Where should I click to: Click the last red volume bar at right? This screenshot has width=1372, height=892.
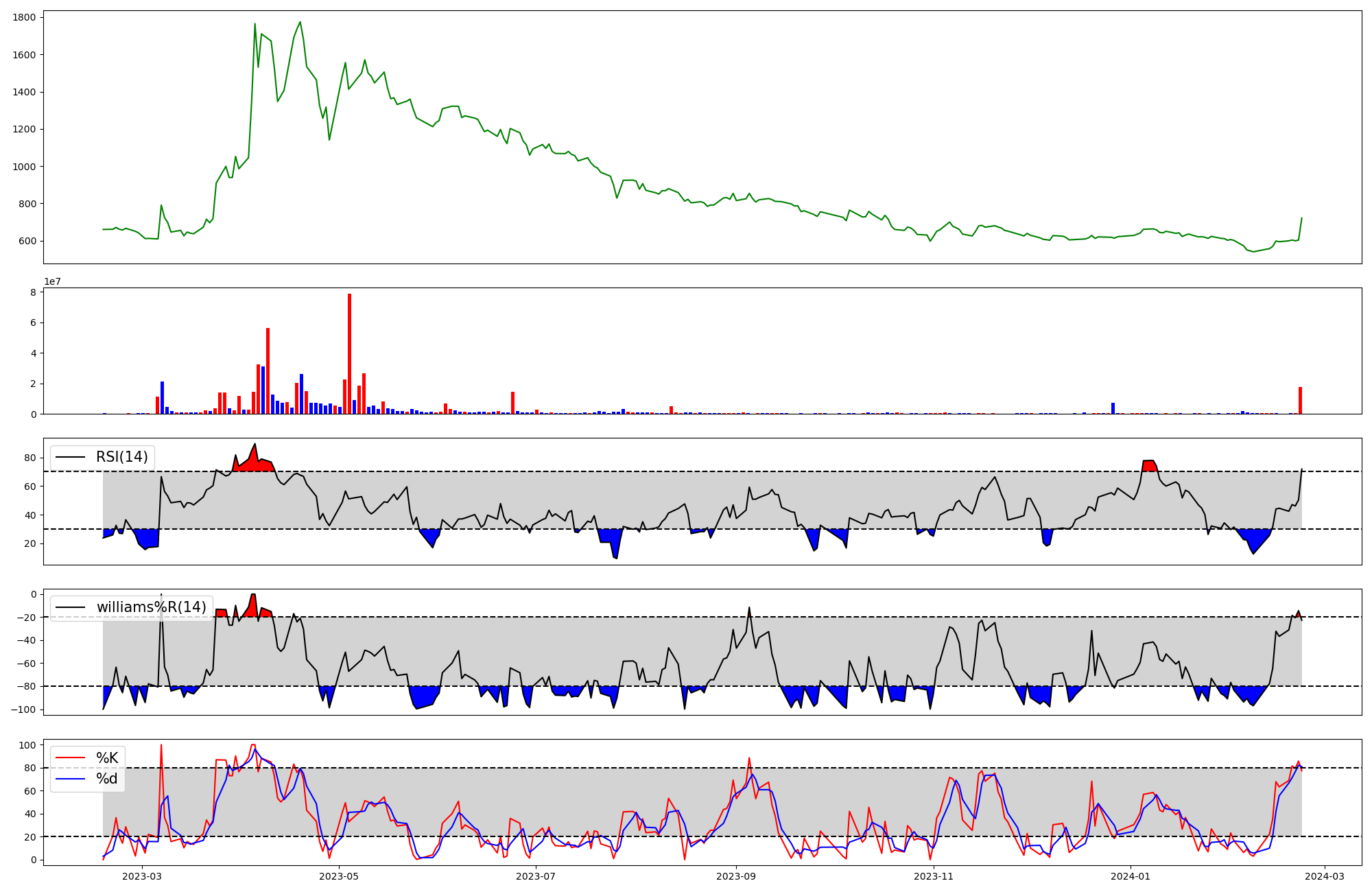(x=1300, y=401)
